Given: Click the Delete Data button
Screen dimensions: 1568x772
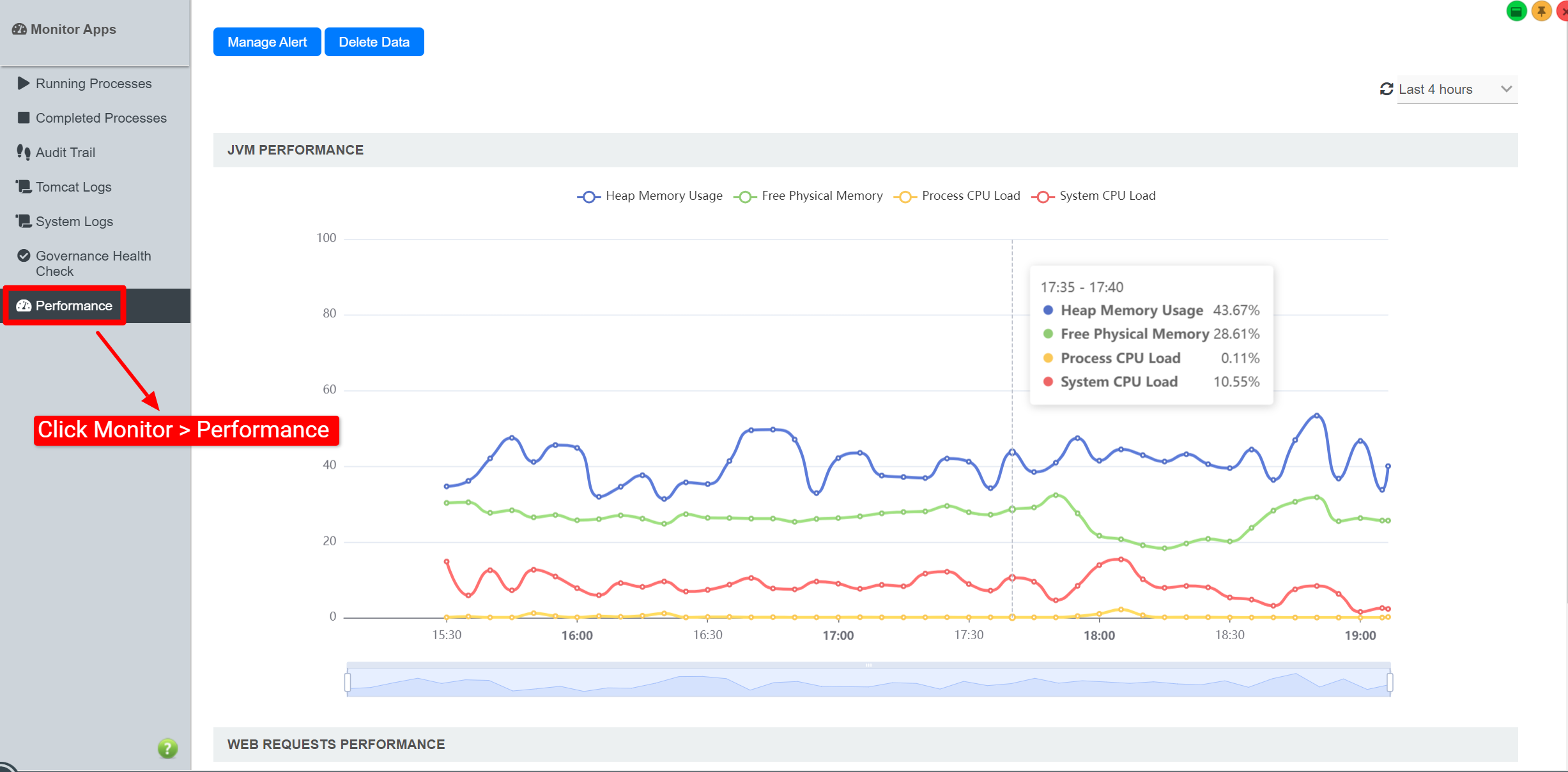Looking at the screenshot, I should (374, 42).
